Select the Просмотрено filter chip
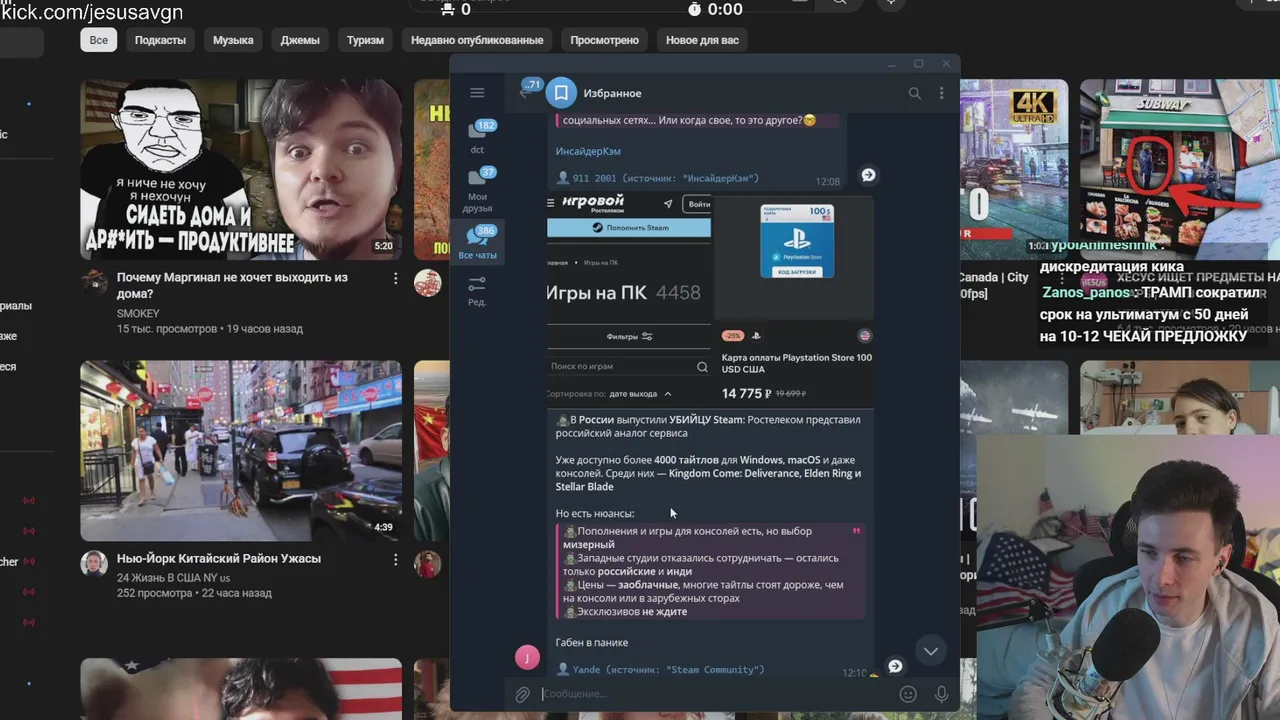Screen dimensions: 1280x720 coord(604,40)
